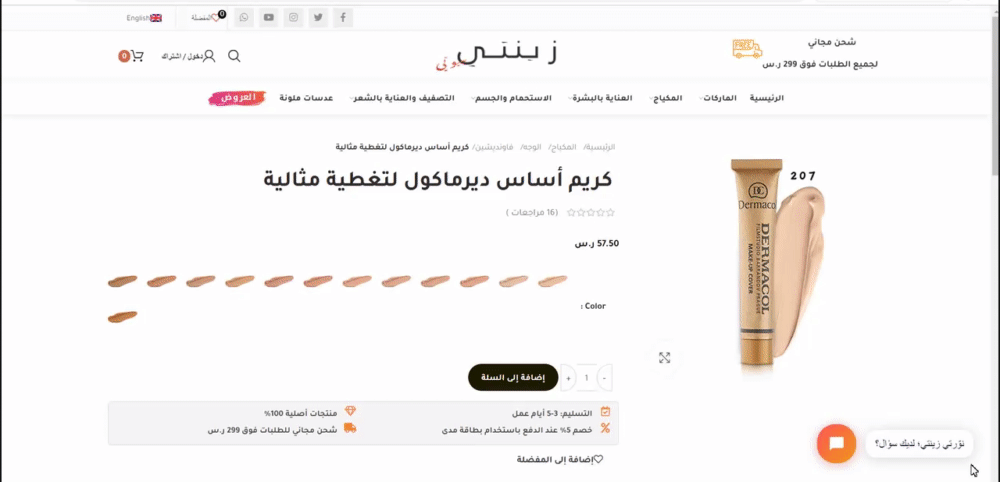Expand the product image to fullscreen
This screenshot has height=482, width=1000.
[x=665, y=358]
